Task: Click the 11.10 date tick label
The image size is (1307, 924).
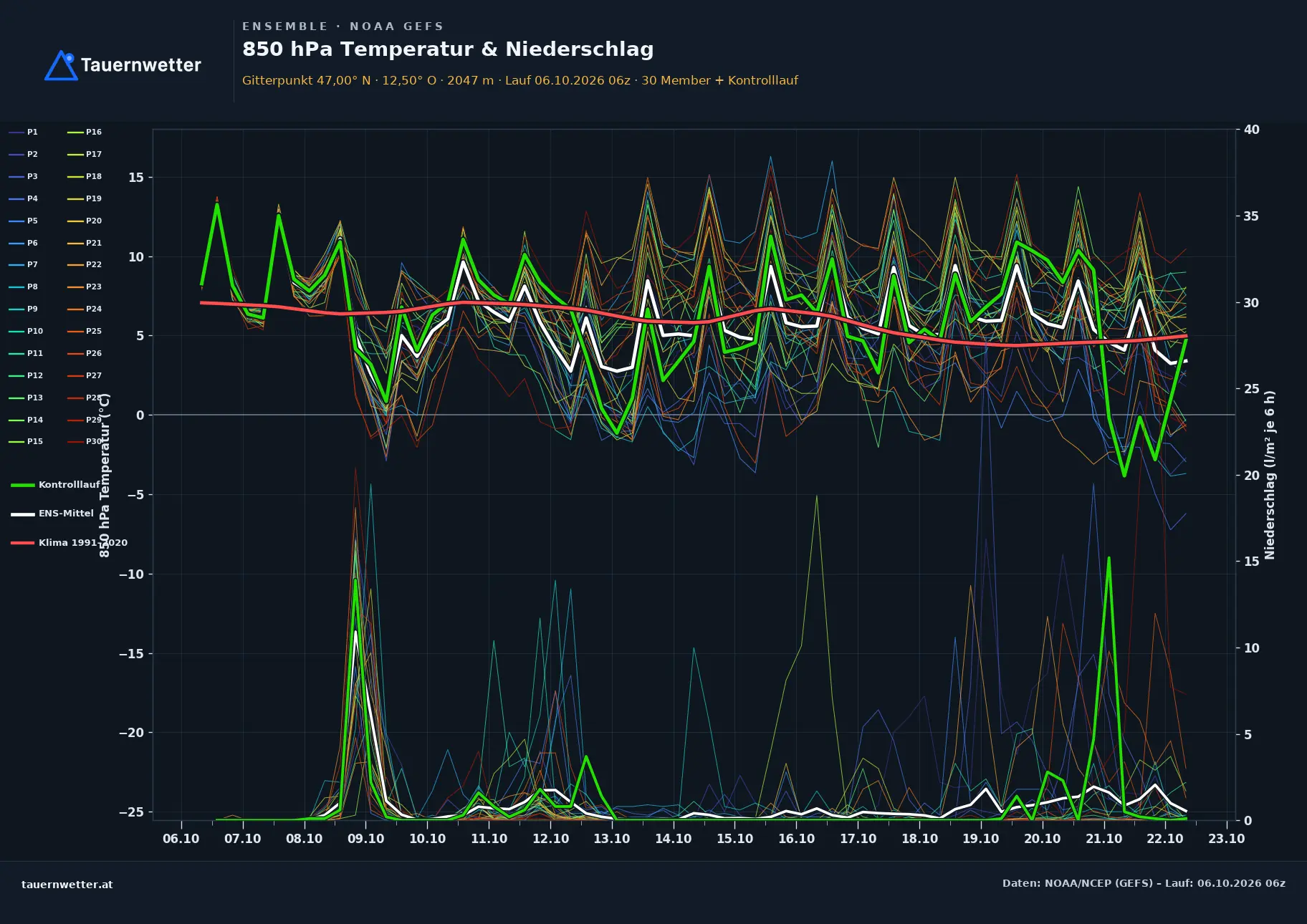Action: pyautogui.click(x=489, y=839)
